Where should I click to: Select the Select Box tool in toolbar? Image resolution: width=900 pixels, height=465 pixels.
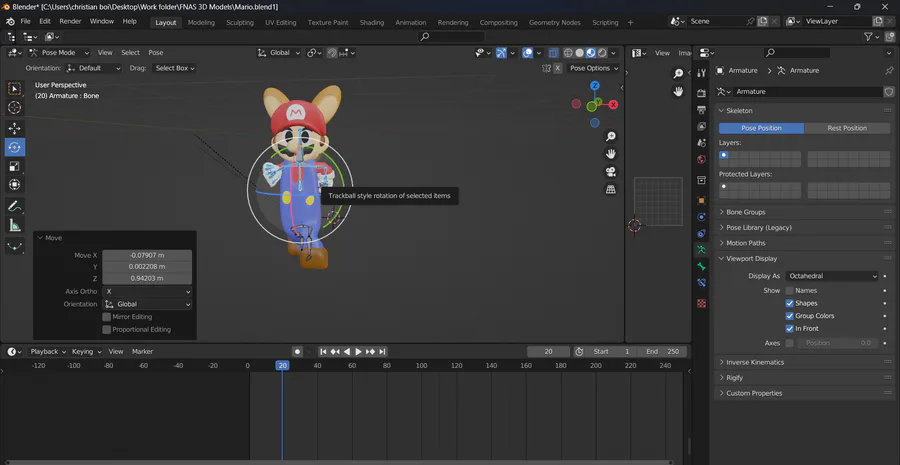pyautogui.click(x=15, y=89)
